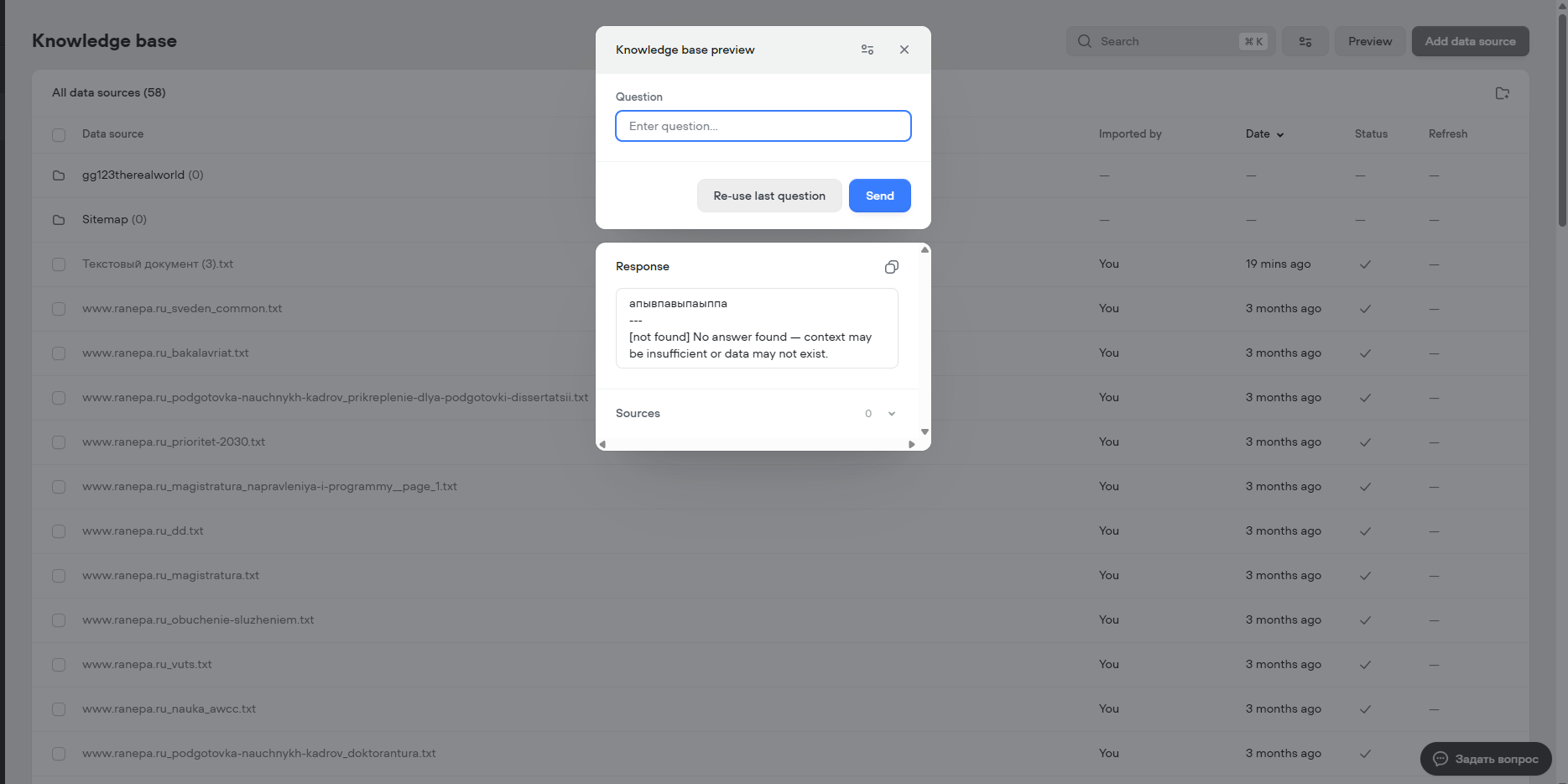1568x784 pixels.
Task: Open the Sitemap (0) folder
Action: (x=114, y=219)
